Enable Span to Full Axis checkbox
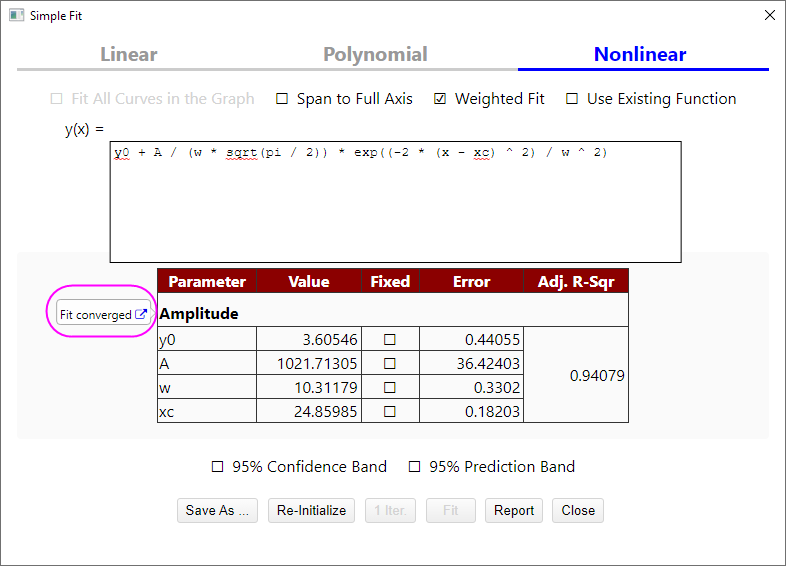This screenshot has width=786, height=566. (x=282, y=99)
